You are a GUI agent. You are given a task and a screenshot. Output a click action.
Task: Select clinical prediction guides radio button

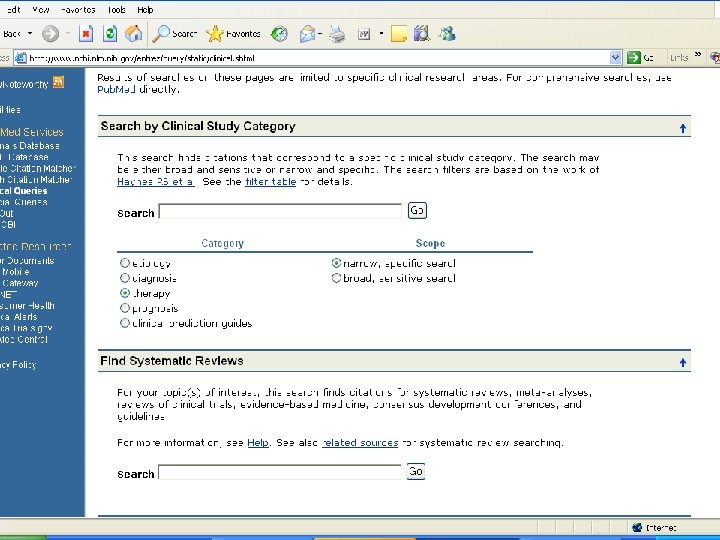click(x=124, y=323)
